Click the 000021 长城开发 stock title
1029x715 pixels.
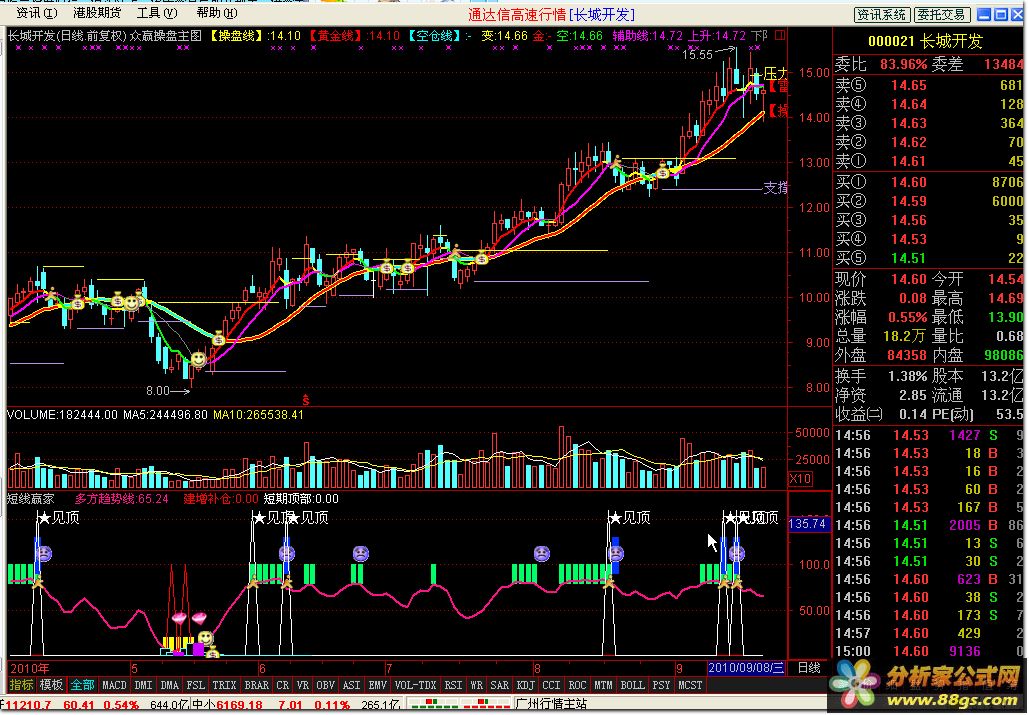pos(925,41)
